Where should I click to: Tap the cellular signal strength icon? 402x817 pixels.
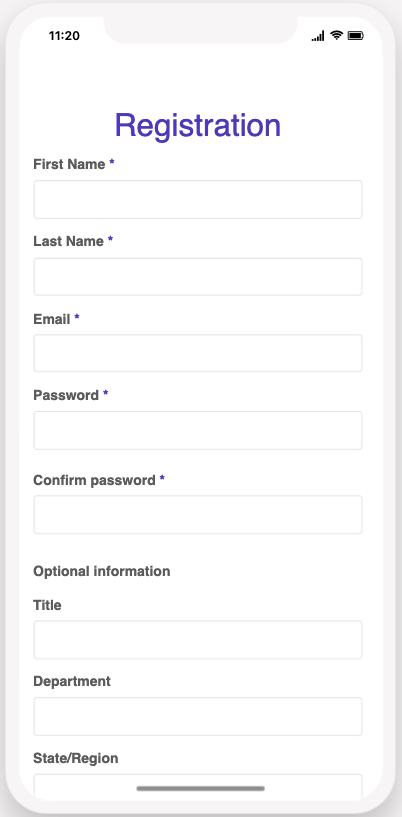[318, 36]
